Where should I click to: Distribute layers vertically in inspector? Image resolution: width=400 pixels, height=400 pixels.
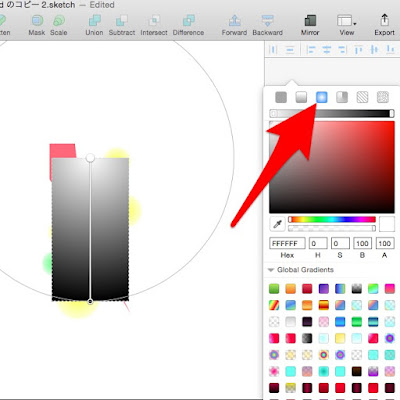tap(290, 50)
